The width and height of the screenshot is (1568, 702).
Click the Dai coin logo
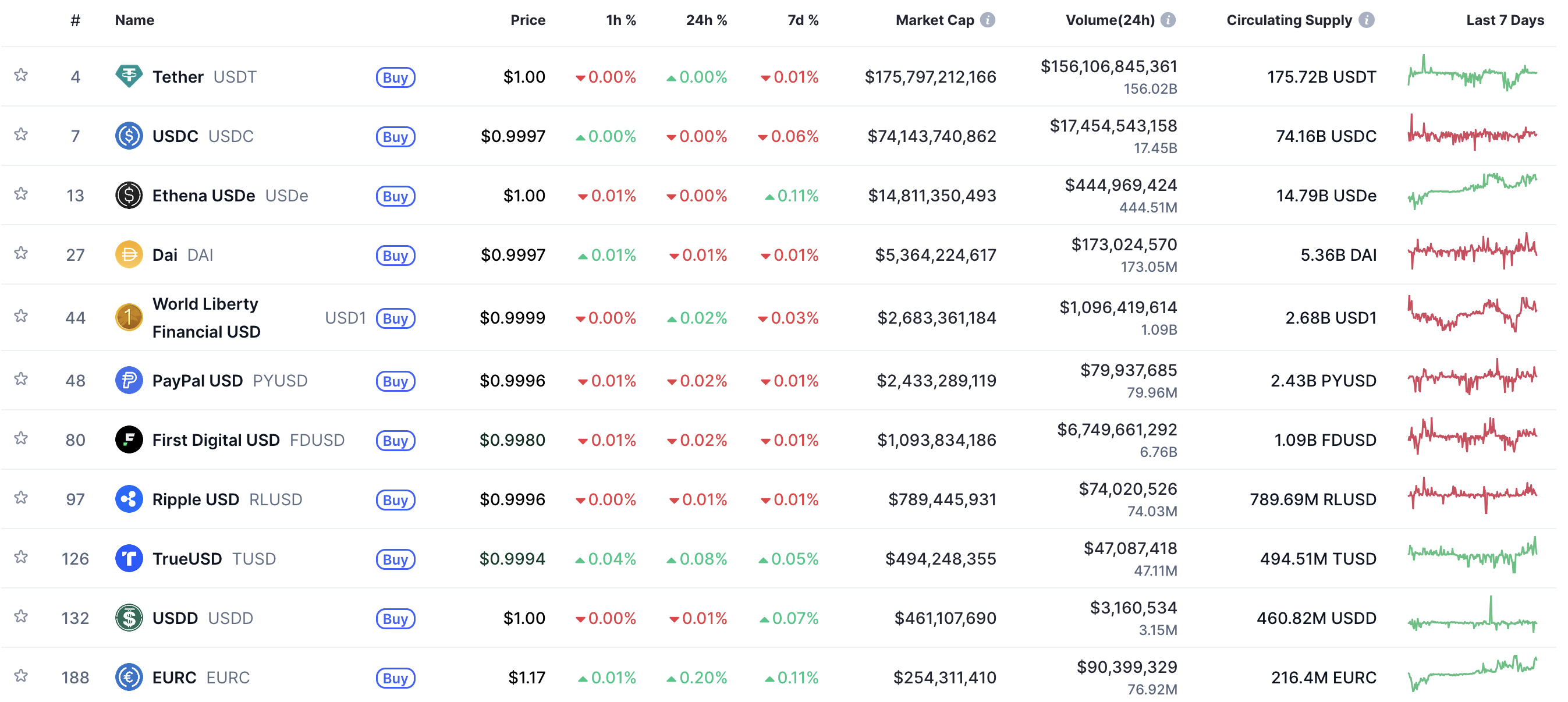[129, 254]
